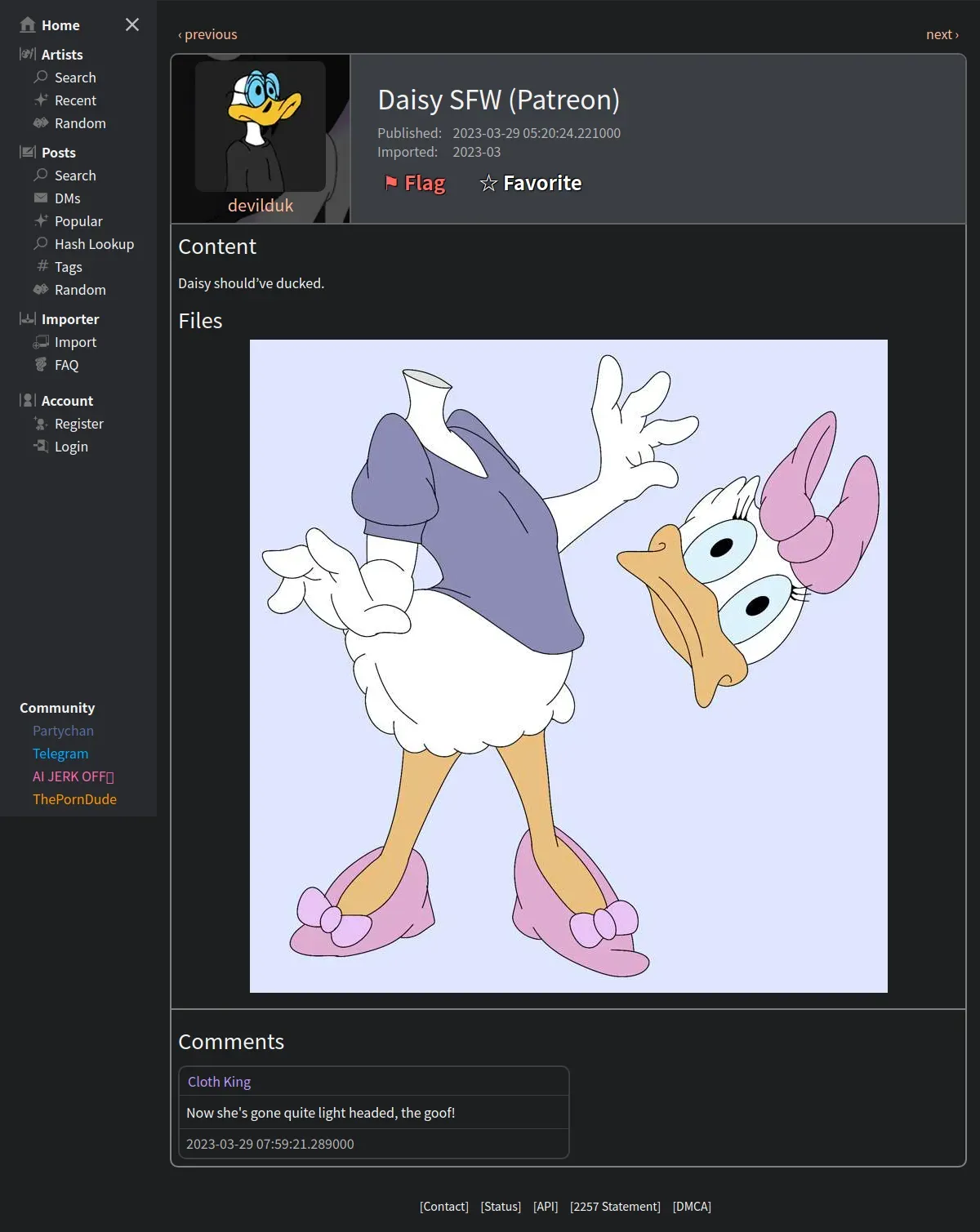Open Partychan community link
The image size is (980, 1232).
63,731
